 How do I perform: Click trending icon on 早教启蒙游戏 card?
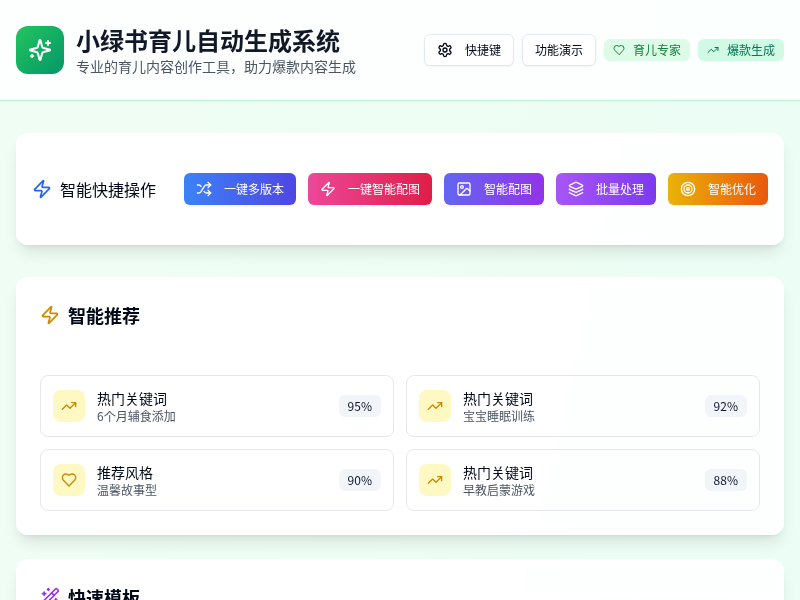[435, 480]
